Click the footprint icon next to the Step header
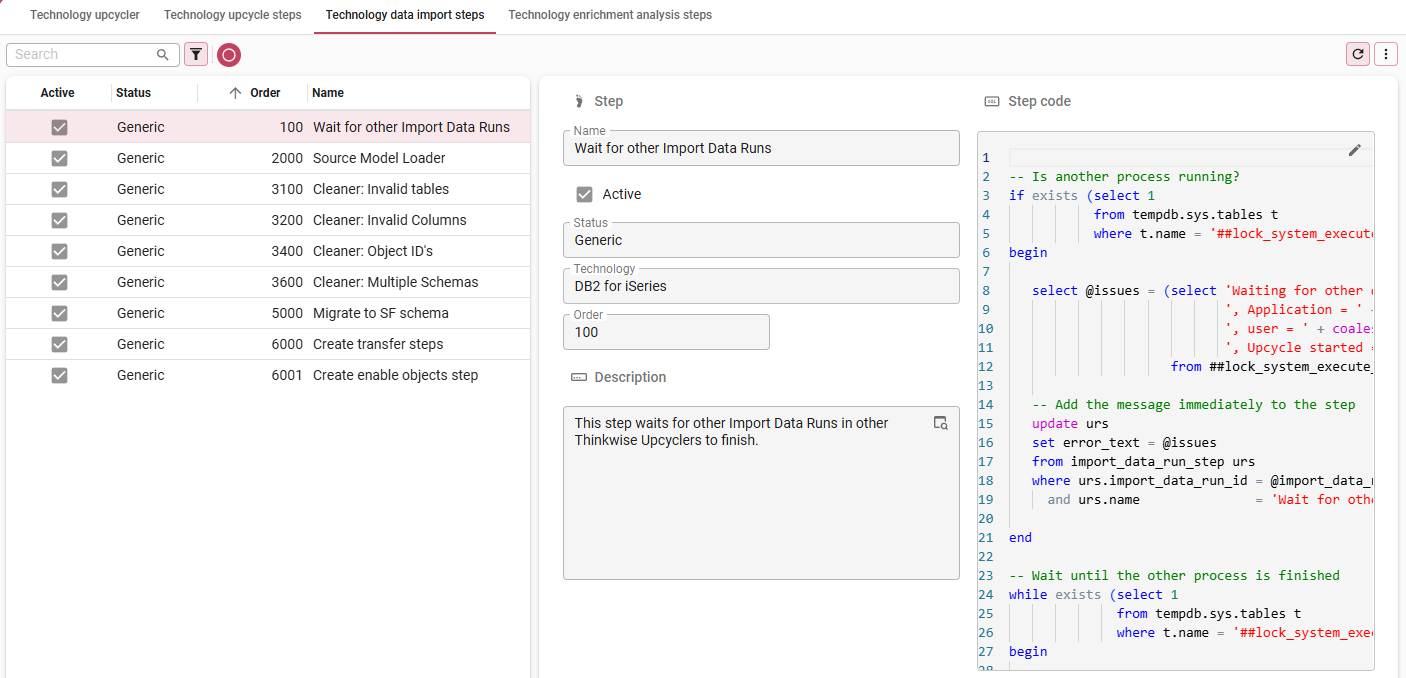Screen dimensions: 1406x678 coord(578,100)
